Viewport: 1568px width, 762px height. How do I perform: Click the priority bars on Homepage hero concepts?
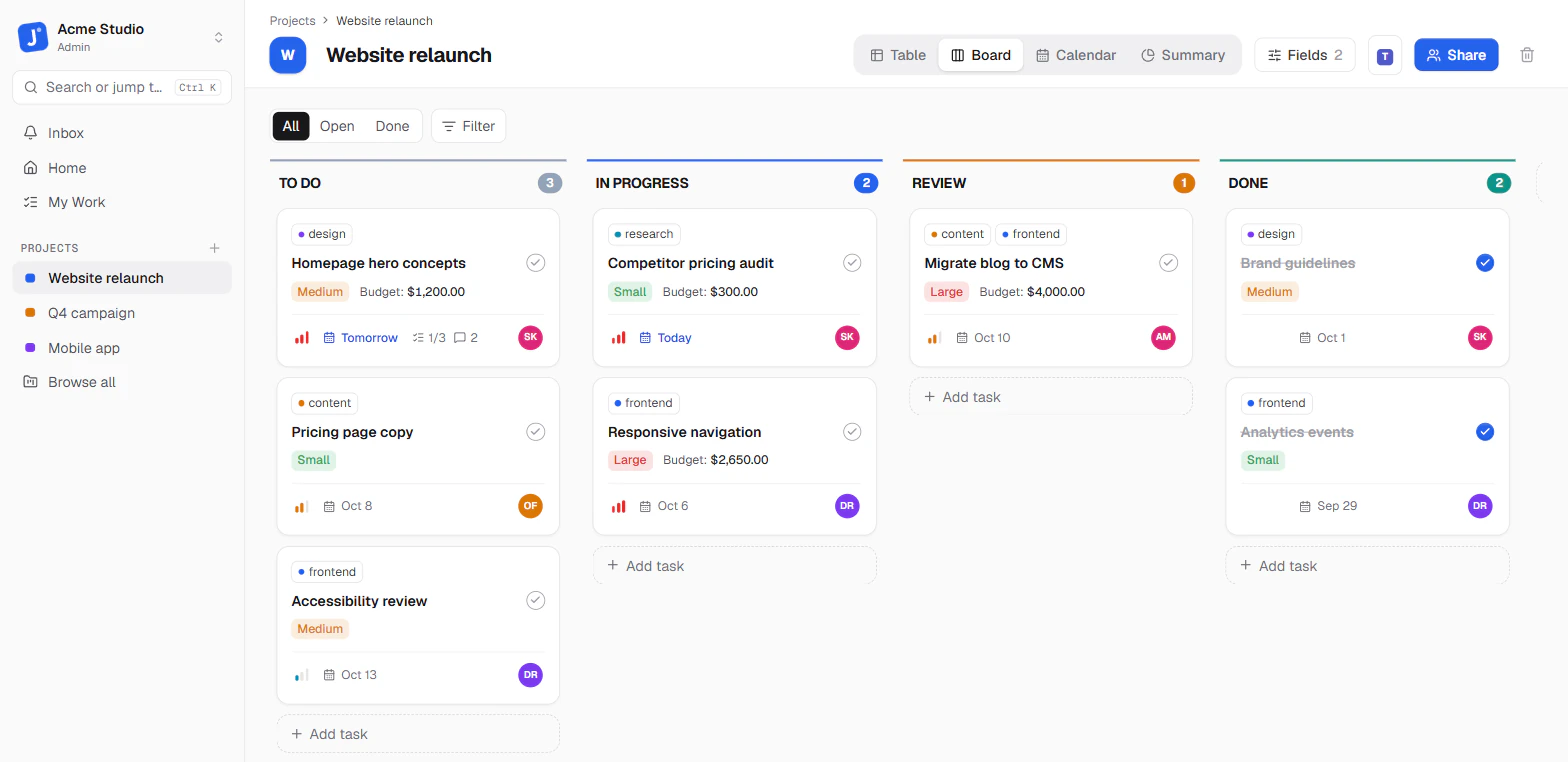[301, 338]
